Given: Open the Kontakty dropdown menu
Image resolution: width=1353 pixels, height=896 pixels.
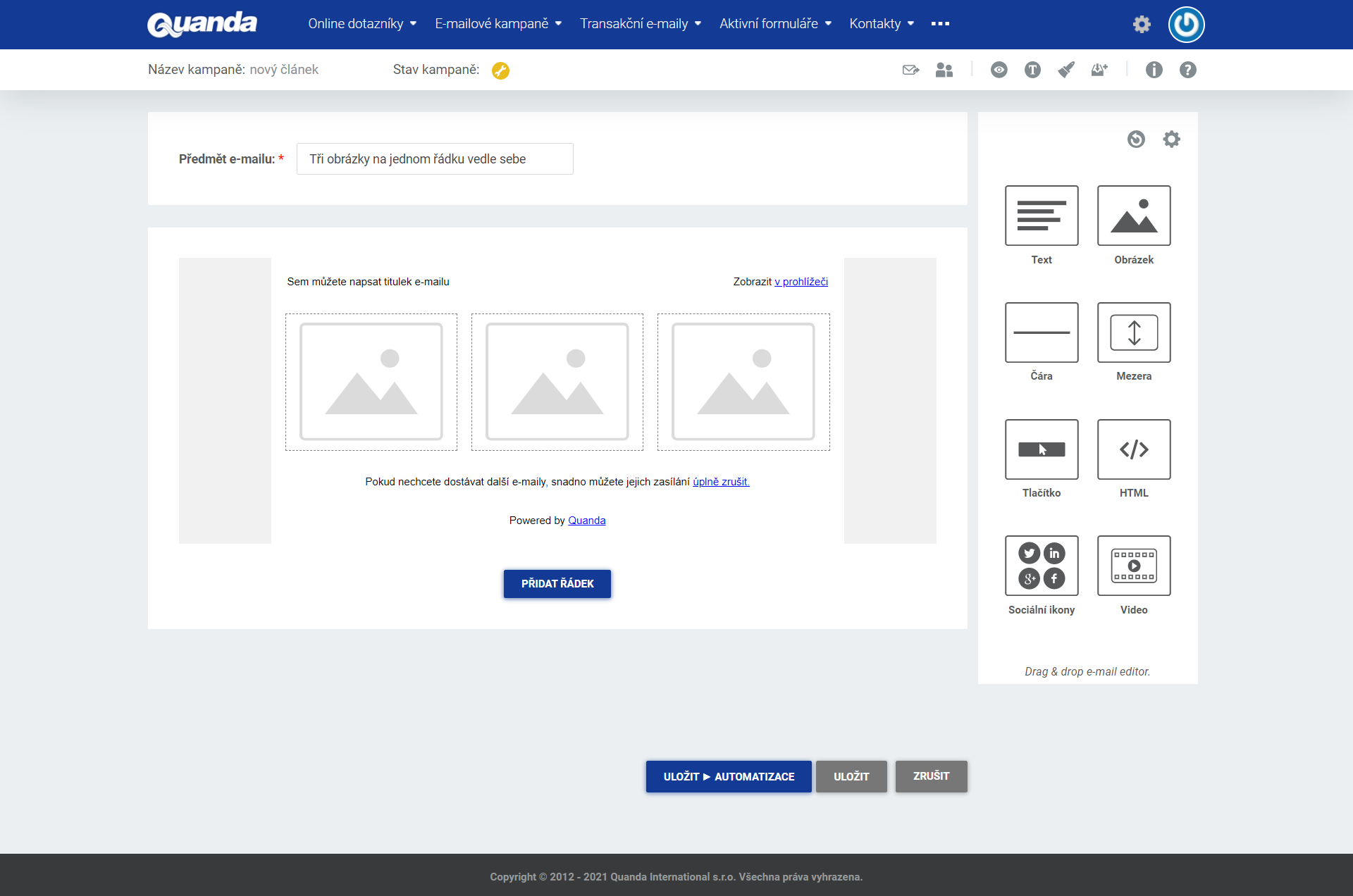Looking at the screenshot, I should 881,24.
